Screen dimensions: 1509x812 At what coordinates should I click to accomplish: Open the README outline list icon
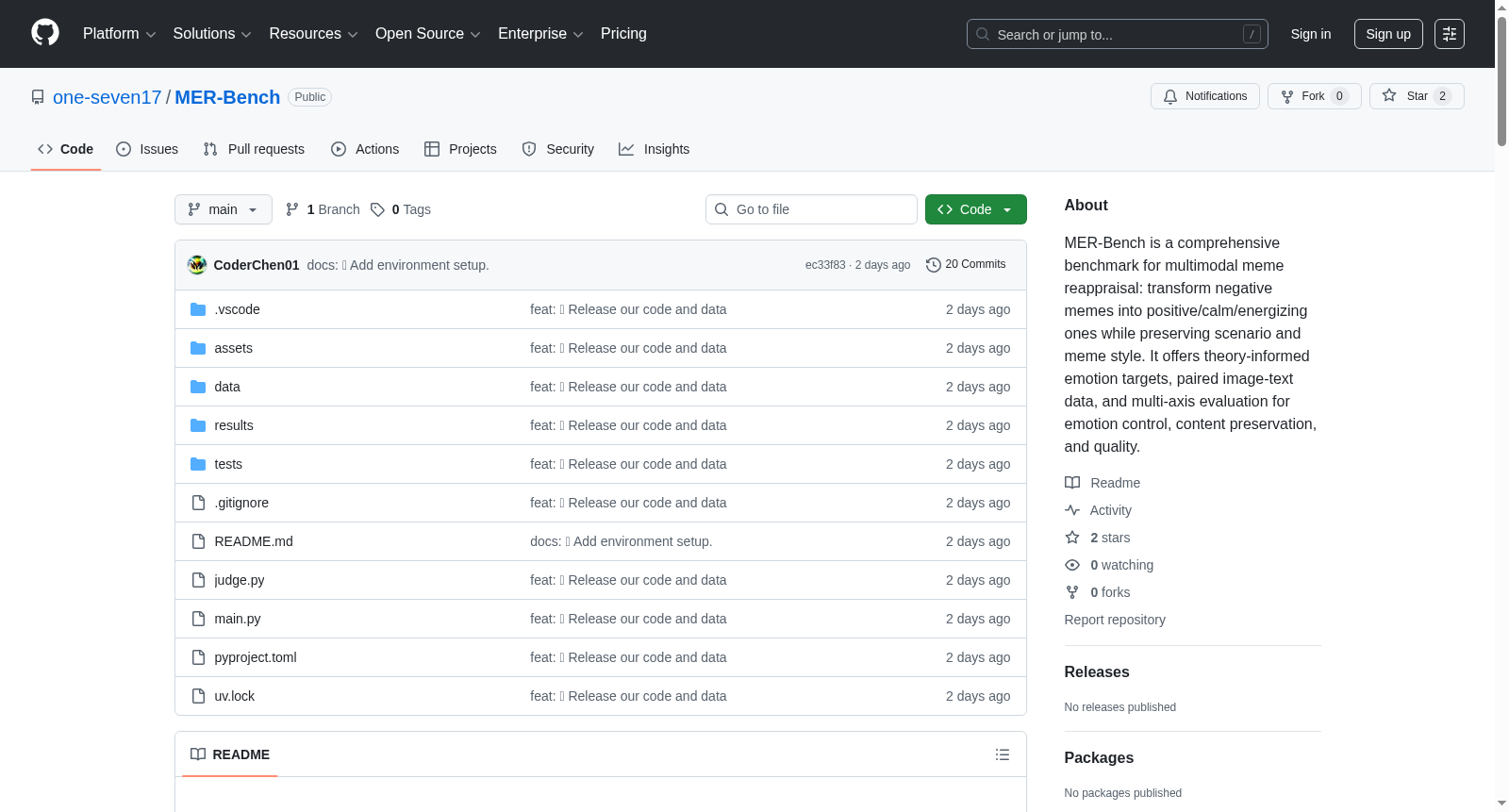pyautogui.click(x=1003, y=754)
